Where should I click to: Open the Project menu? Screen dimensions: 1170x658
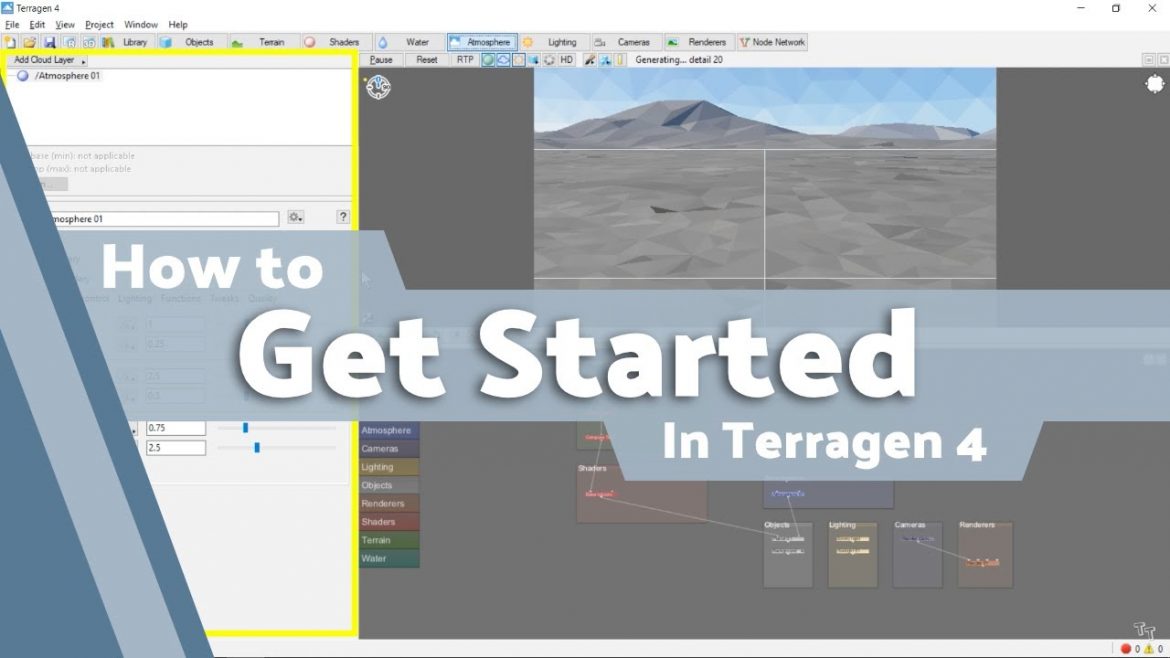point(99,24)
